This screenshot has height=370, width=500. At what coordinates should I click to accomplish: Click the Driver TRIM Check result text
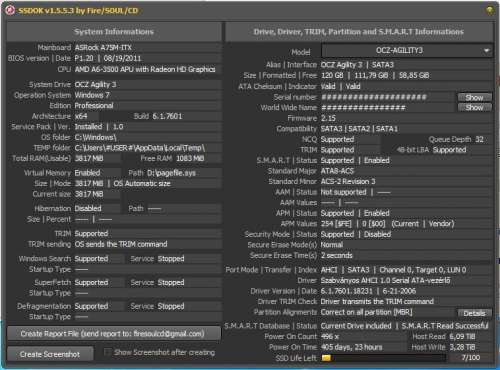[377, 301]
